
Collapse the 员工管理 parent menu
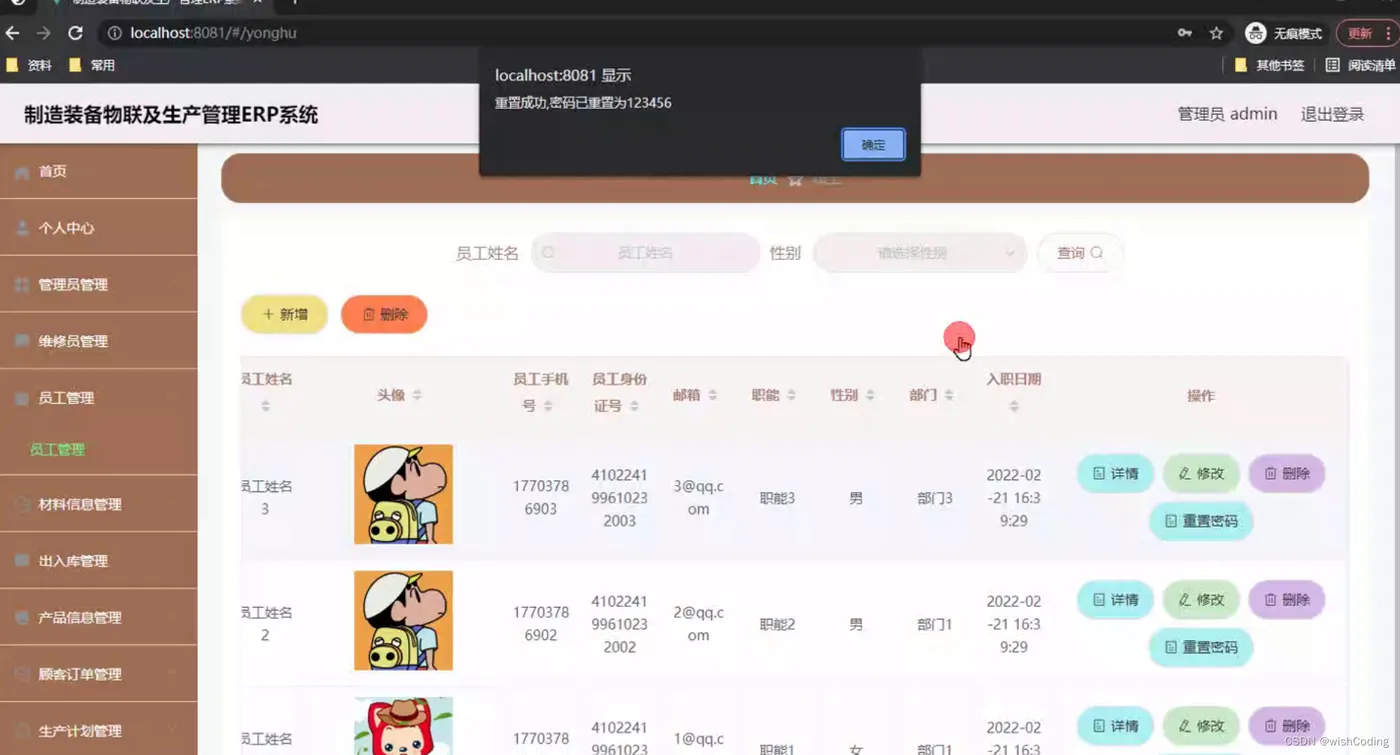click(98, 398)
